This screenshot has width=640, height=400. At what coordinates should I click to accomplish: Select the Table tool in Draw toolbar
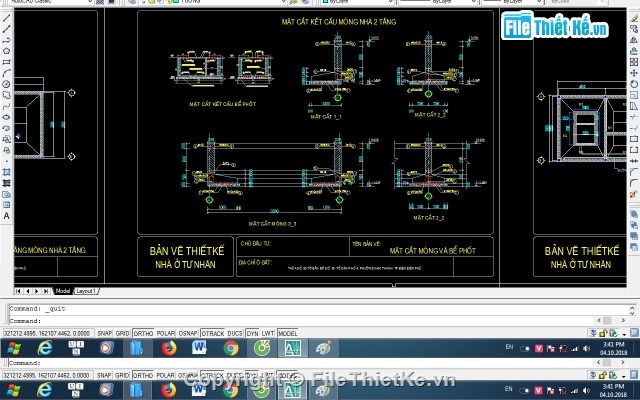(x=6, y=205)
